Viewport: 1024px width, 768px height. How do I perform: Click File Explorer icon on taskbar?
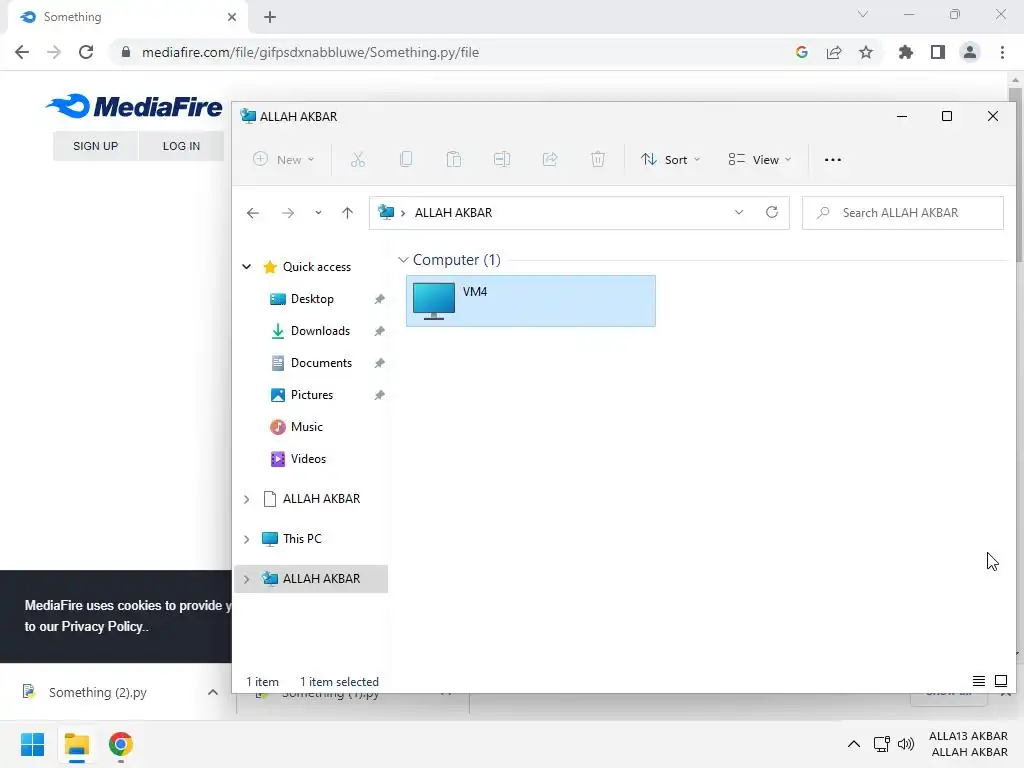(77, 744)
